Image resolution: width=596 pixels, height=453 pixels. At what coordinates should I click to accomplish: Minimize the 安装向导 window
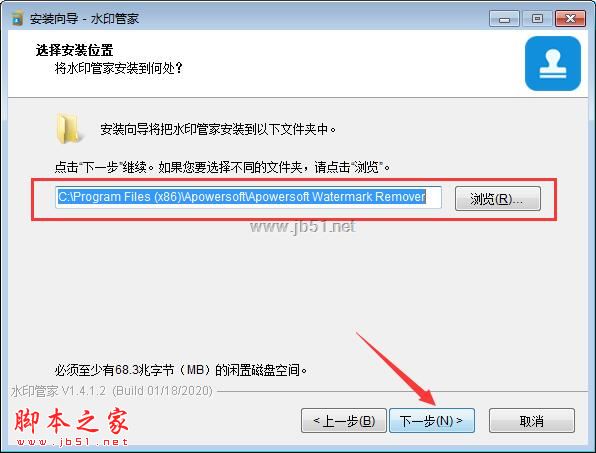[504, 19]
